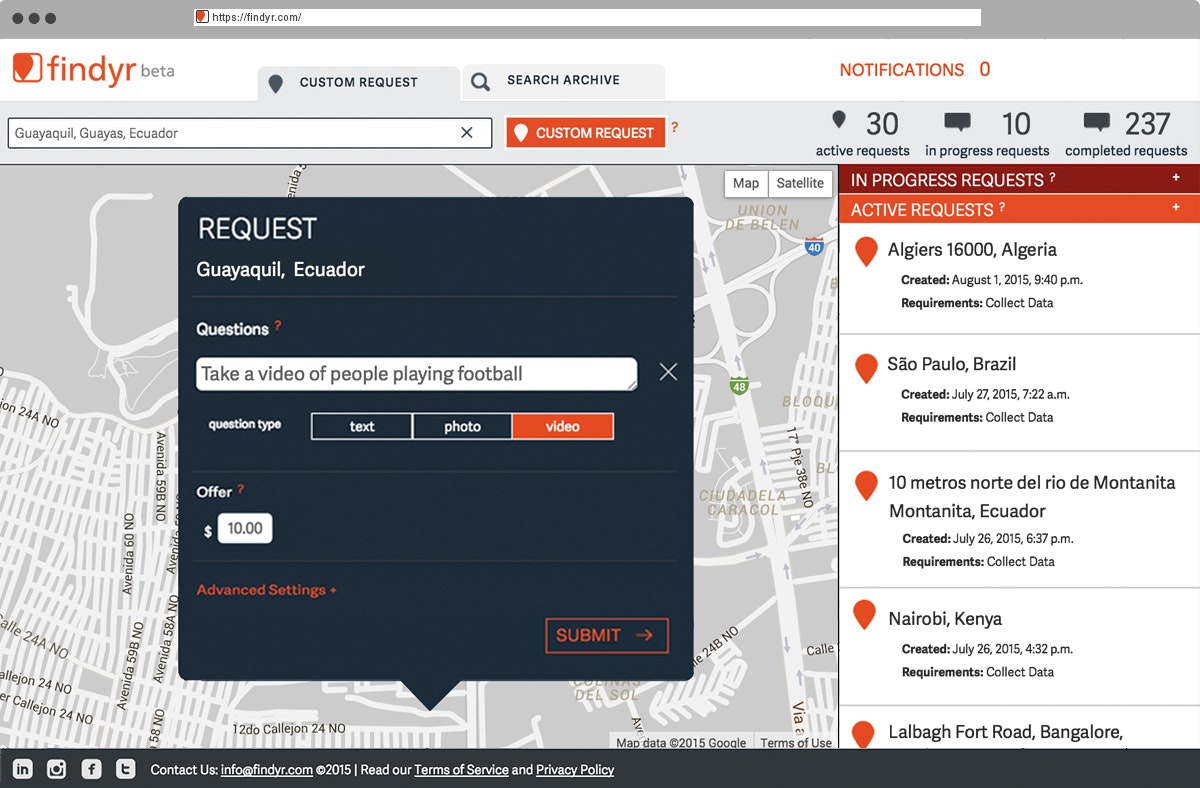This screenshot has height=788, width=1200.
Task: Open the Search Archive tab
Action: [x=563, y=81]
